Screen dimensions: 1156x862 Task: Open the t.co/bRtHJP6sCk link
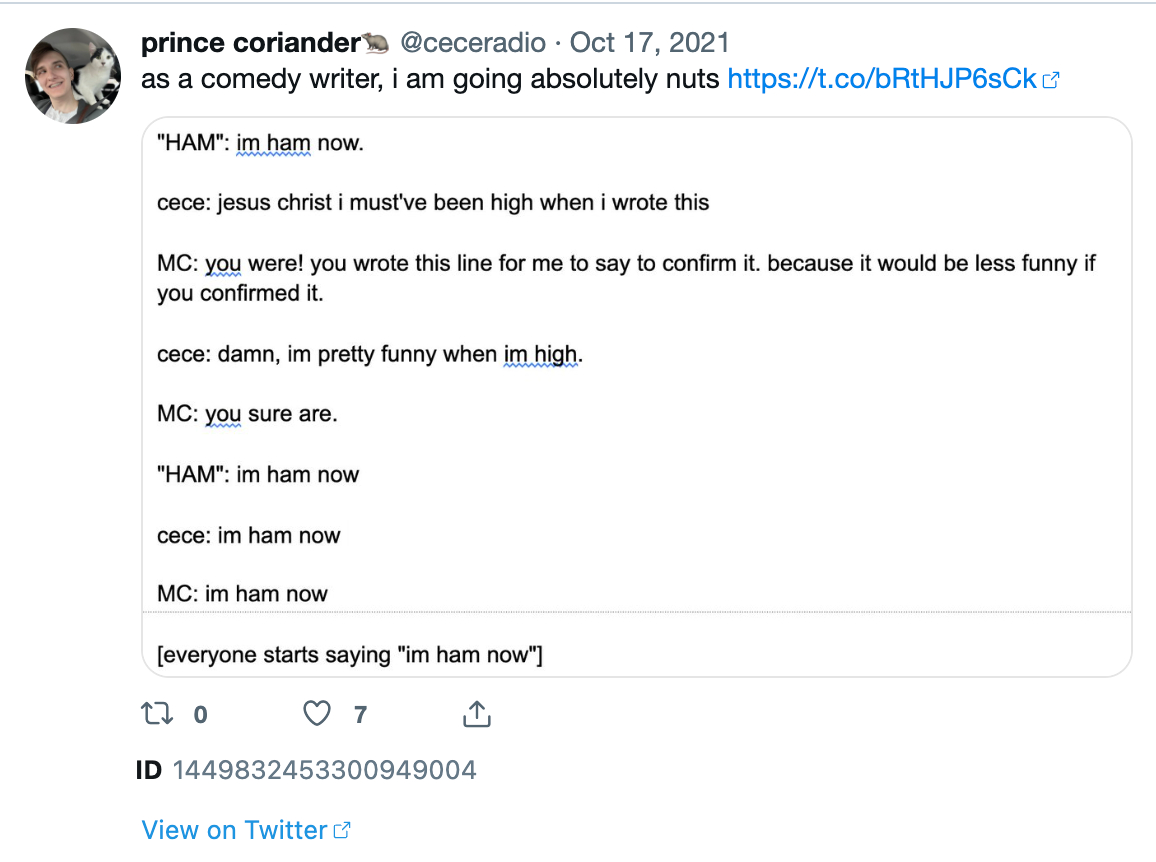point(881,79)
